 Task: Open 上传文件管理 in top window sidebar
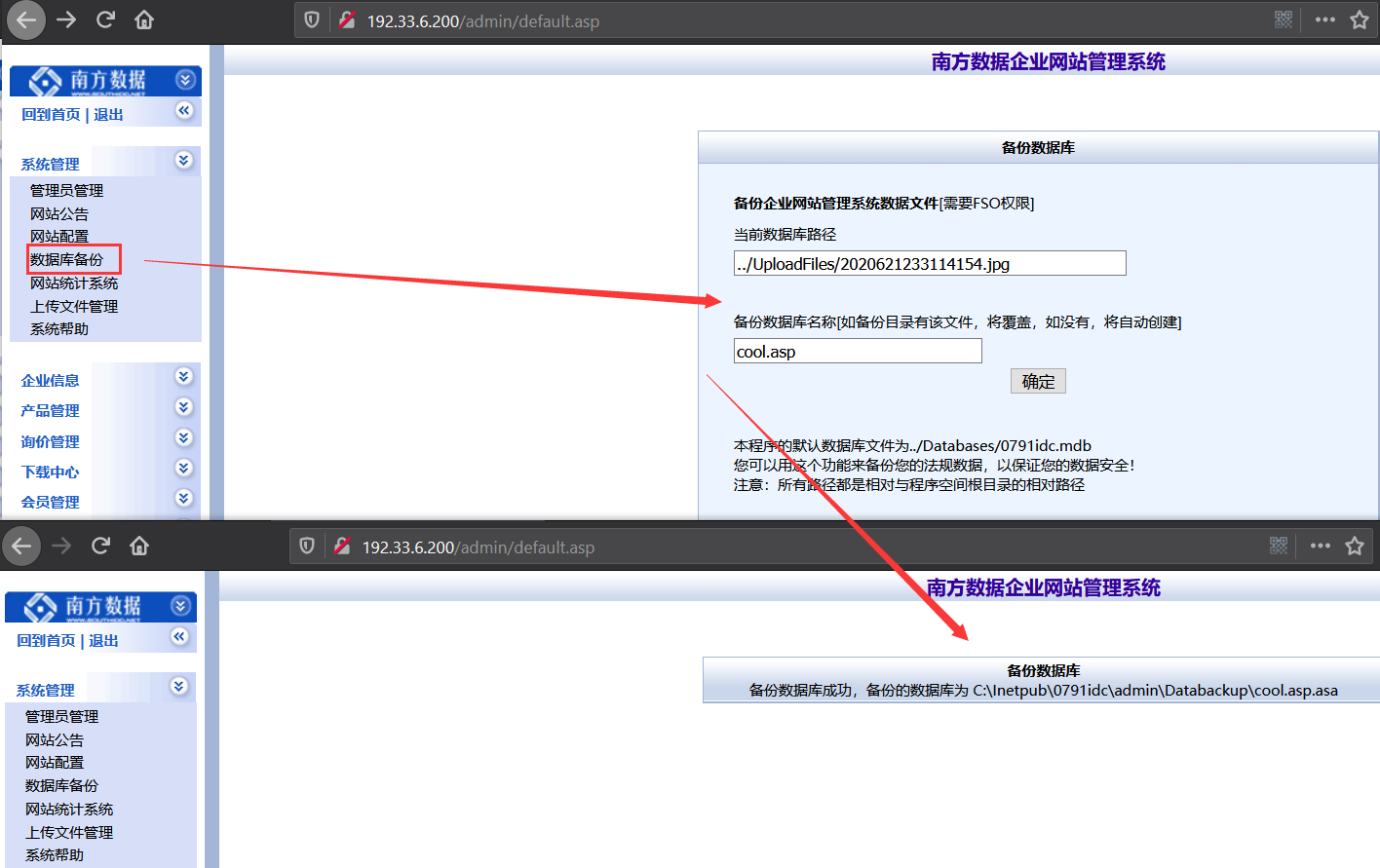pos(74,307)
